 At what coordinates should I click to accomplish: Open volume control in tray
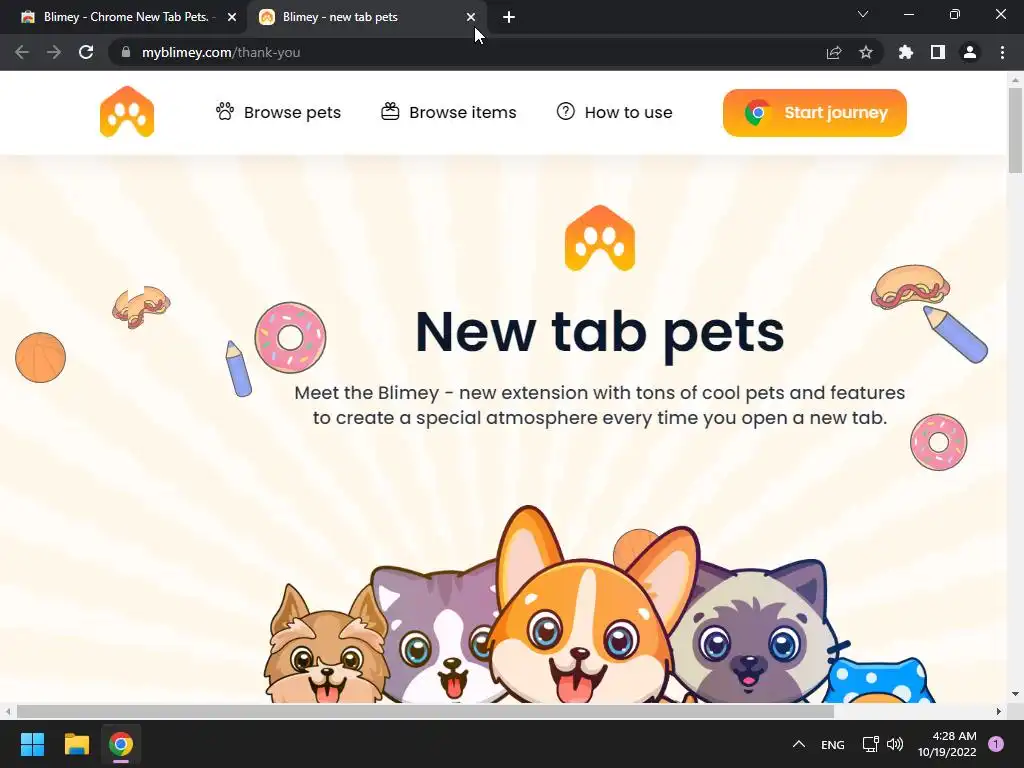tap(895, 744)
